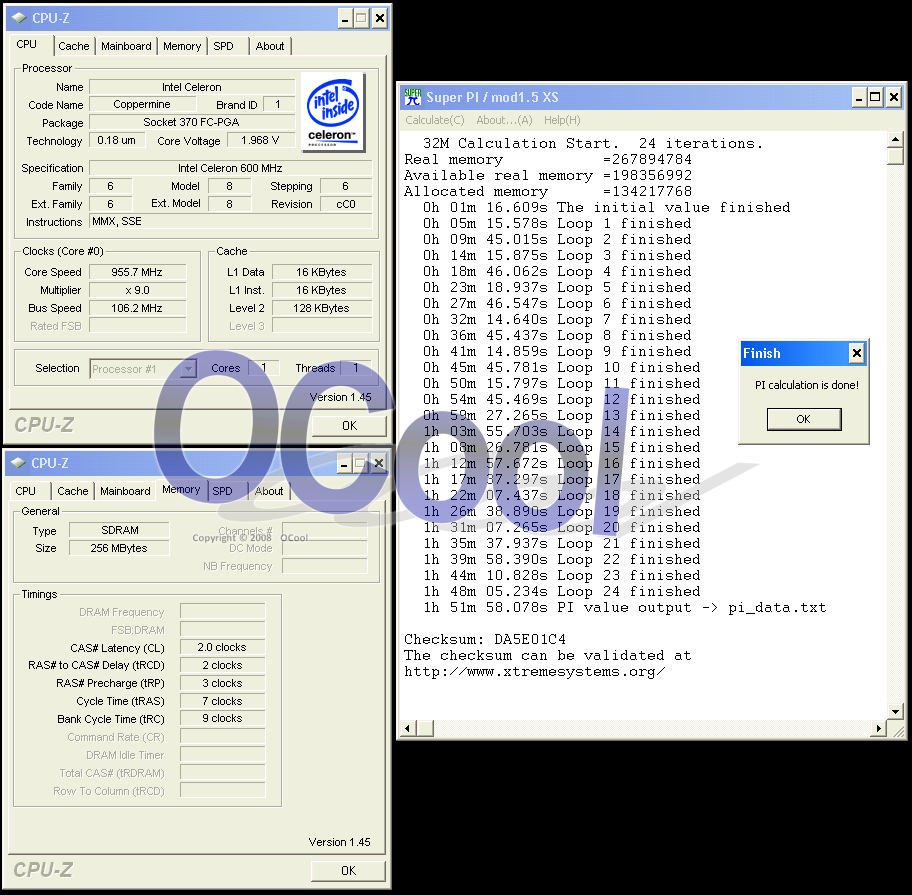
Task: Click the Super PI horizontal scrollbar thumb
Action: (425, 728)
